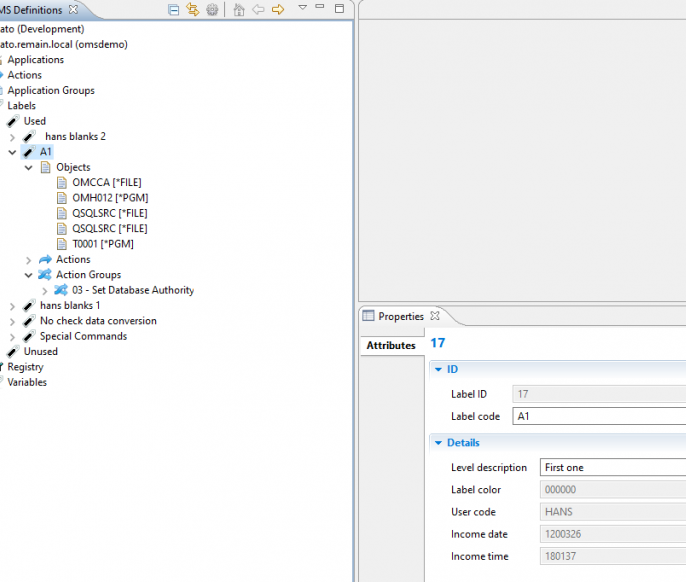
Task: Click the Action Groups shuffle icon
Action: 45,275
